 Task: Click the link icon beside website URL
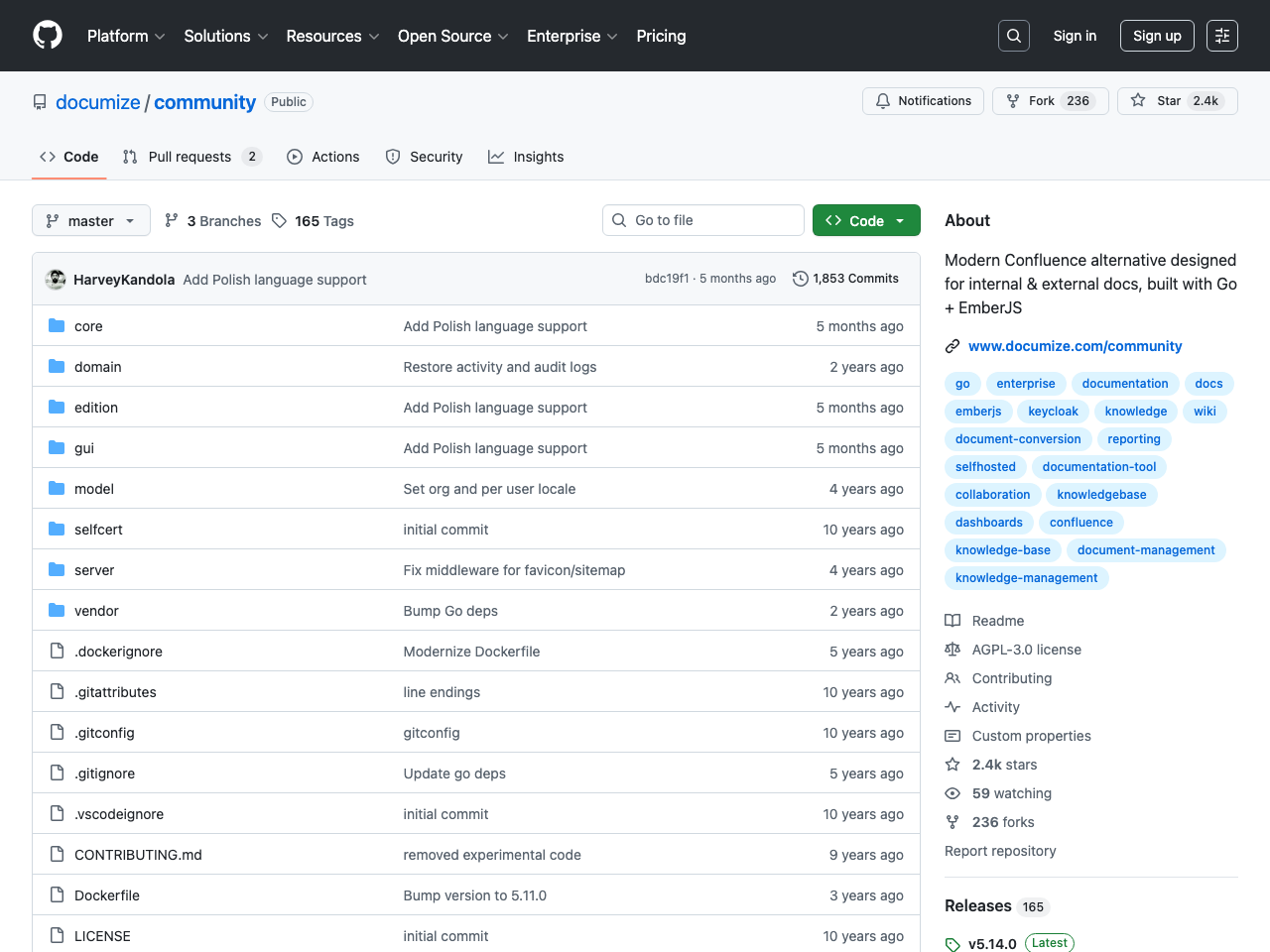pos(952,346)
